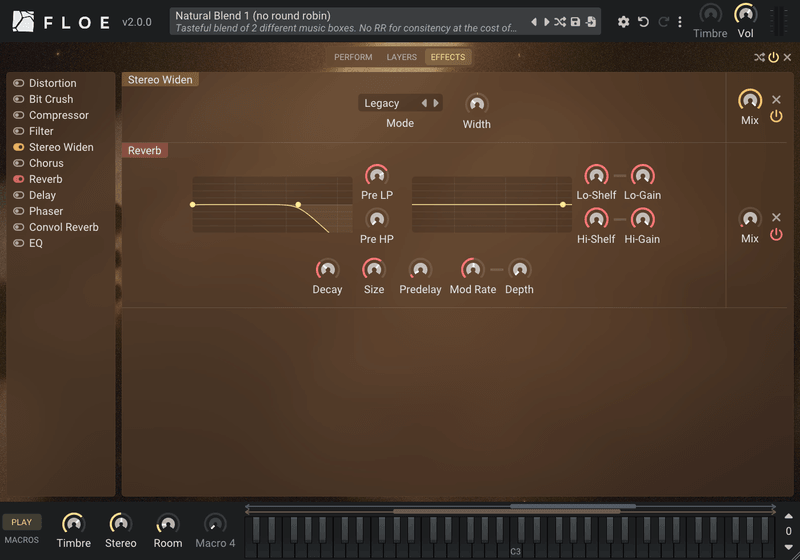Undo the last change
800x560 pixels.
[643, 22]
